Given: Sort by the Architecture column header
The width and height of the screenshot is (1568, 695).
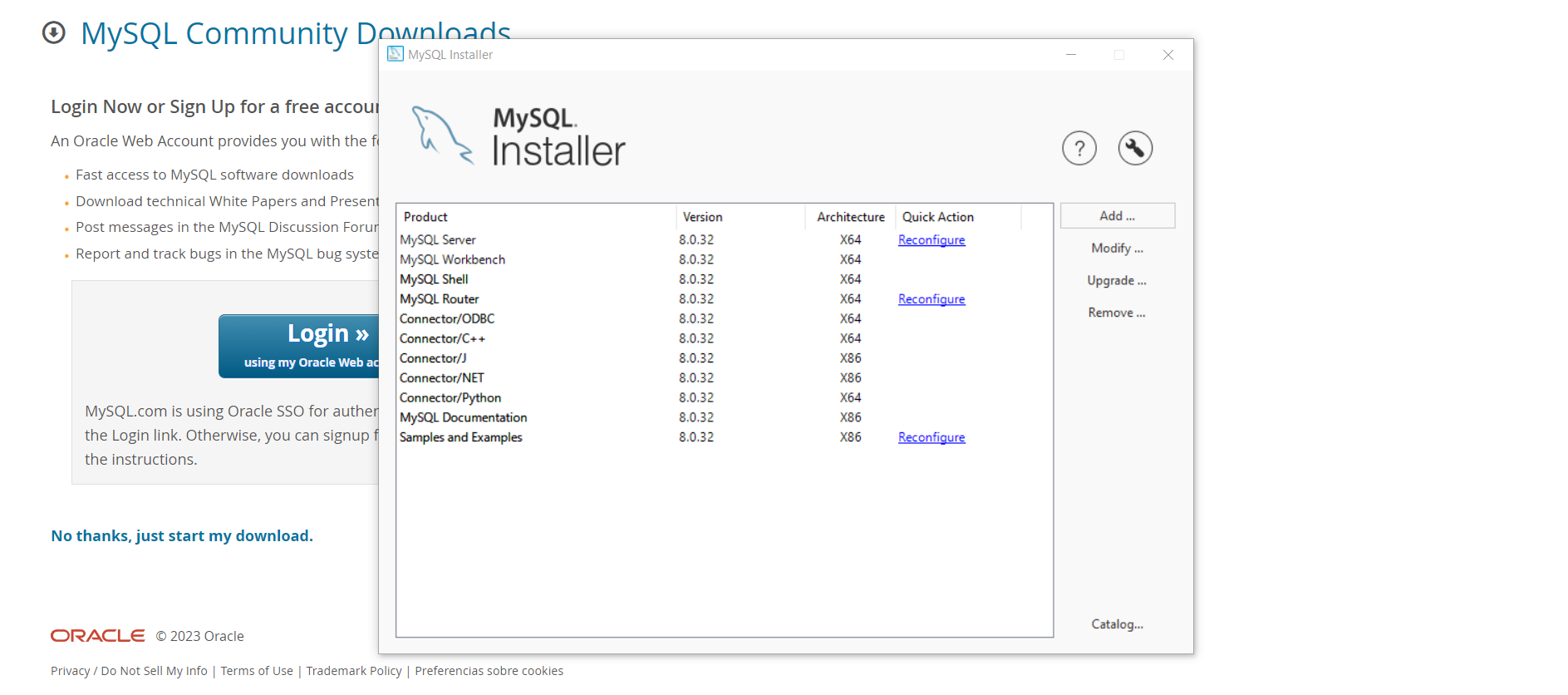Looking at the screenshot, I should pos(851,217).
